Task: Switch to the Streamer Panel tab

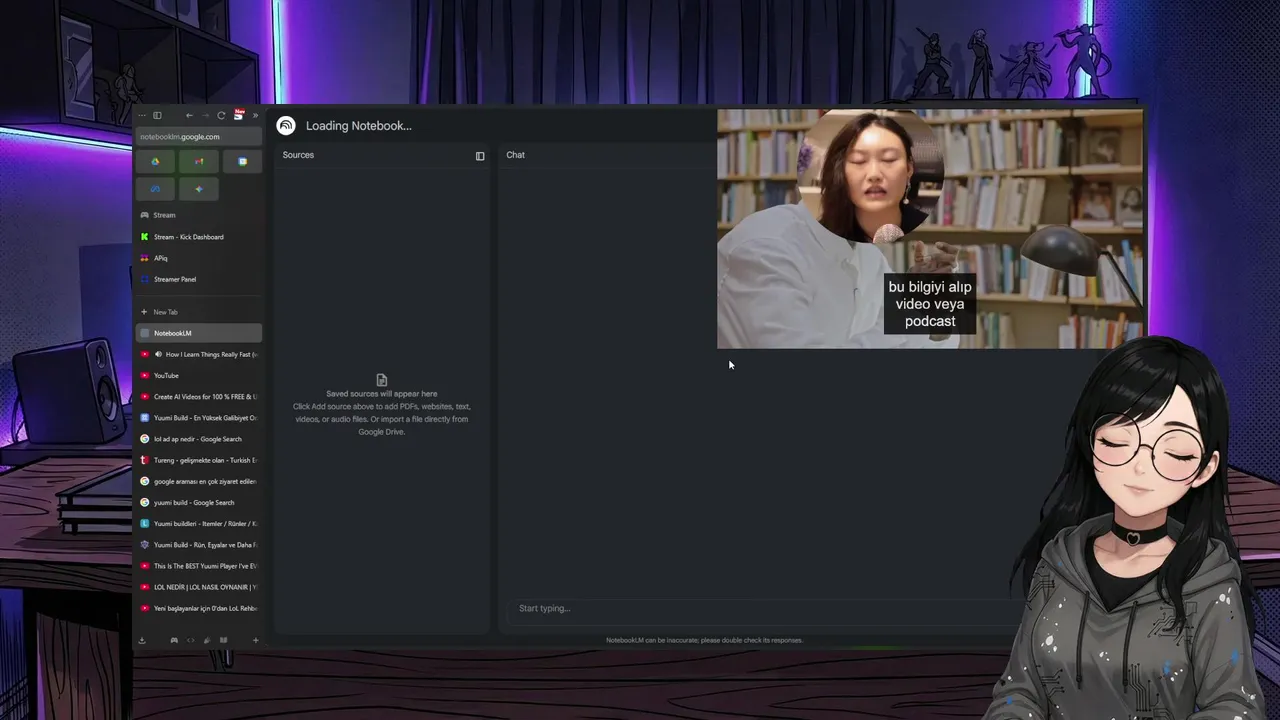Action: click(x=199, y=279)
